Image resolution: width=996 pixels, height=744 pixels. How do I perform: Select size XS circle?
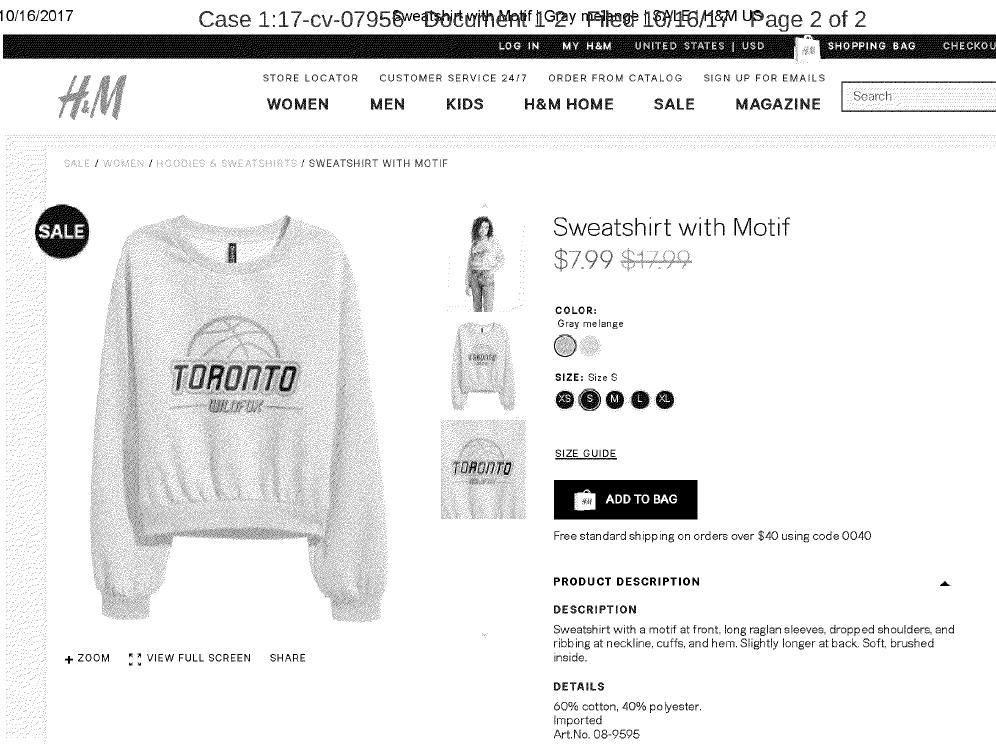tap(564, 399)
